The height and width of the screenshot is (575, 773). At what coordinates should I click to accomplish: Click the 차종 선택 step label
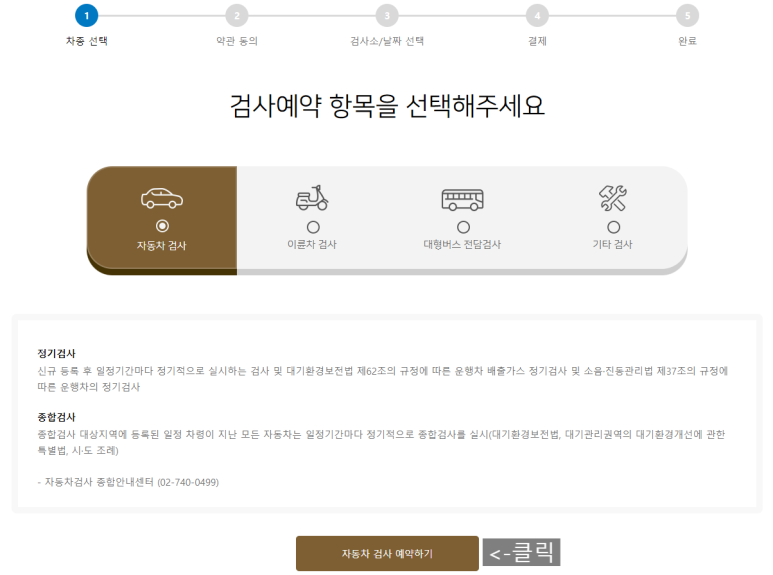point(87,41)
